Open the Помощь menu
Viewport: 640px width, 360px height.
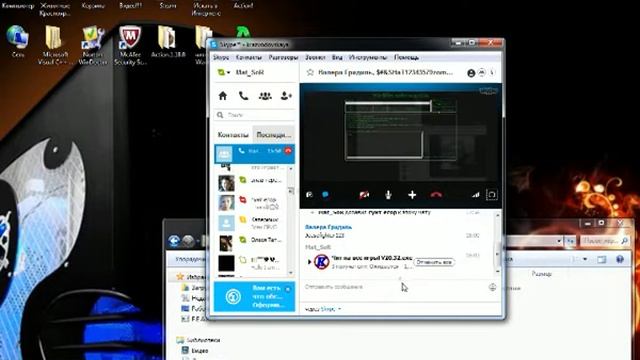coord(407,58)
